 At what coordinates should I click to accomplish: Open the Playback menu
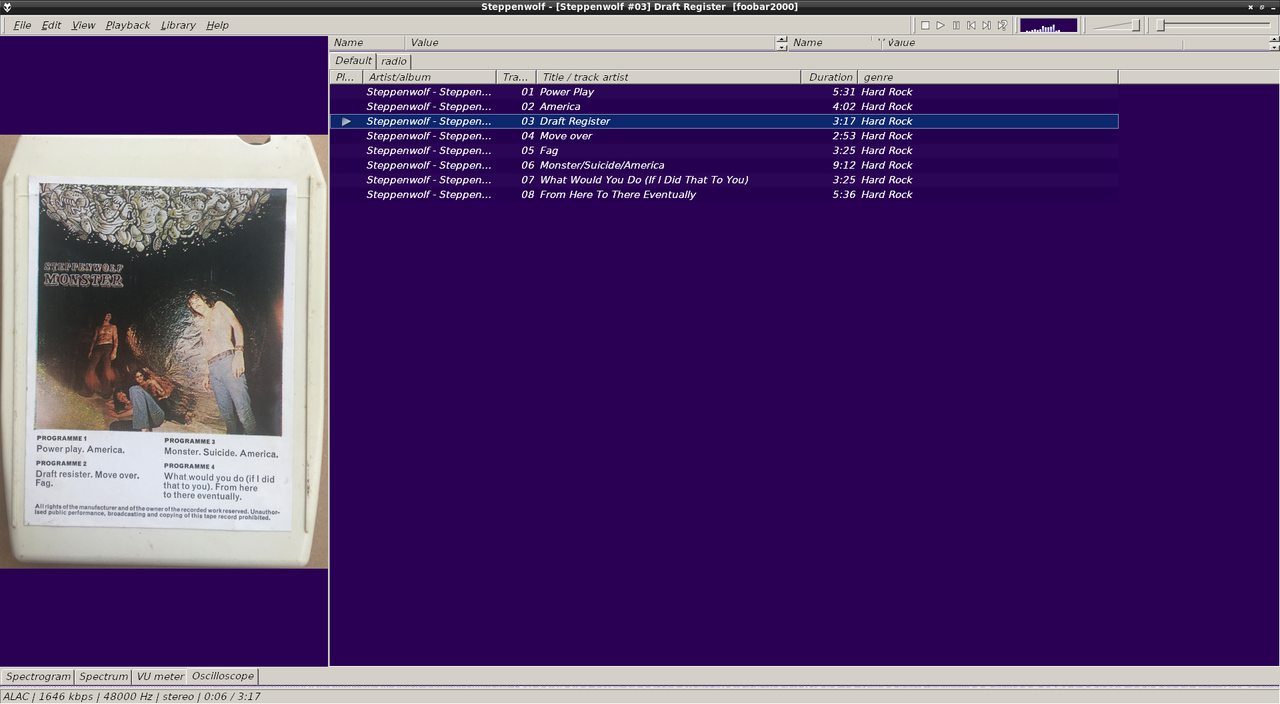127,25
